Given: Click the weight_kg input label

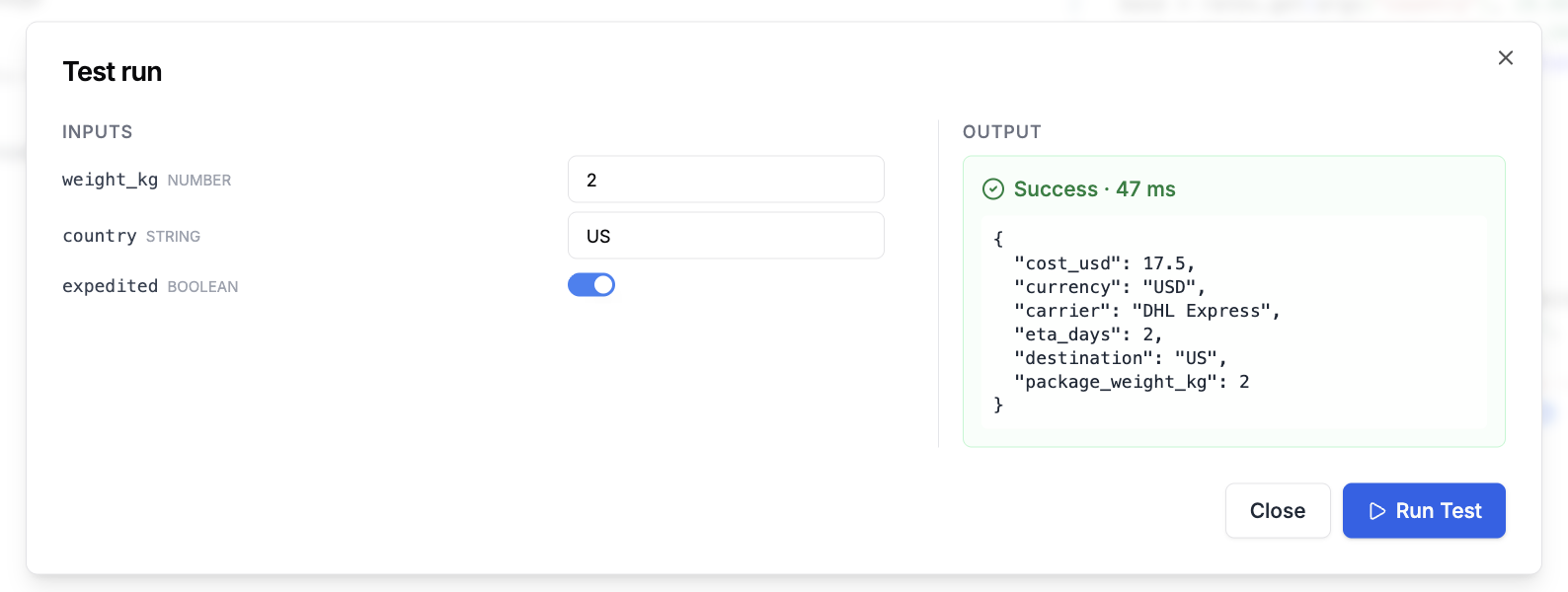Looking at the screenshot, I should click(110, 180).
